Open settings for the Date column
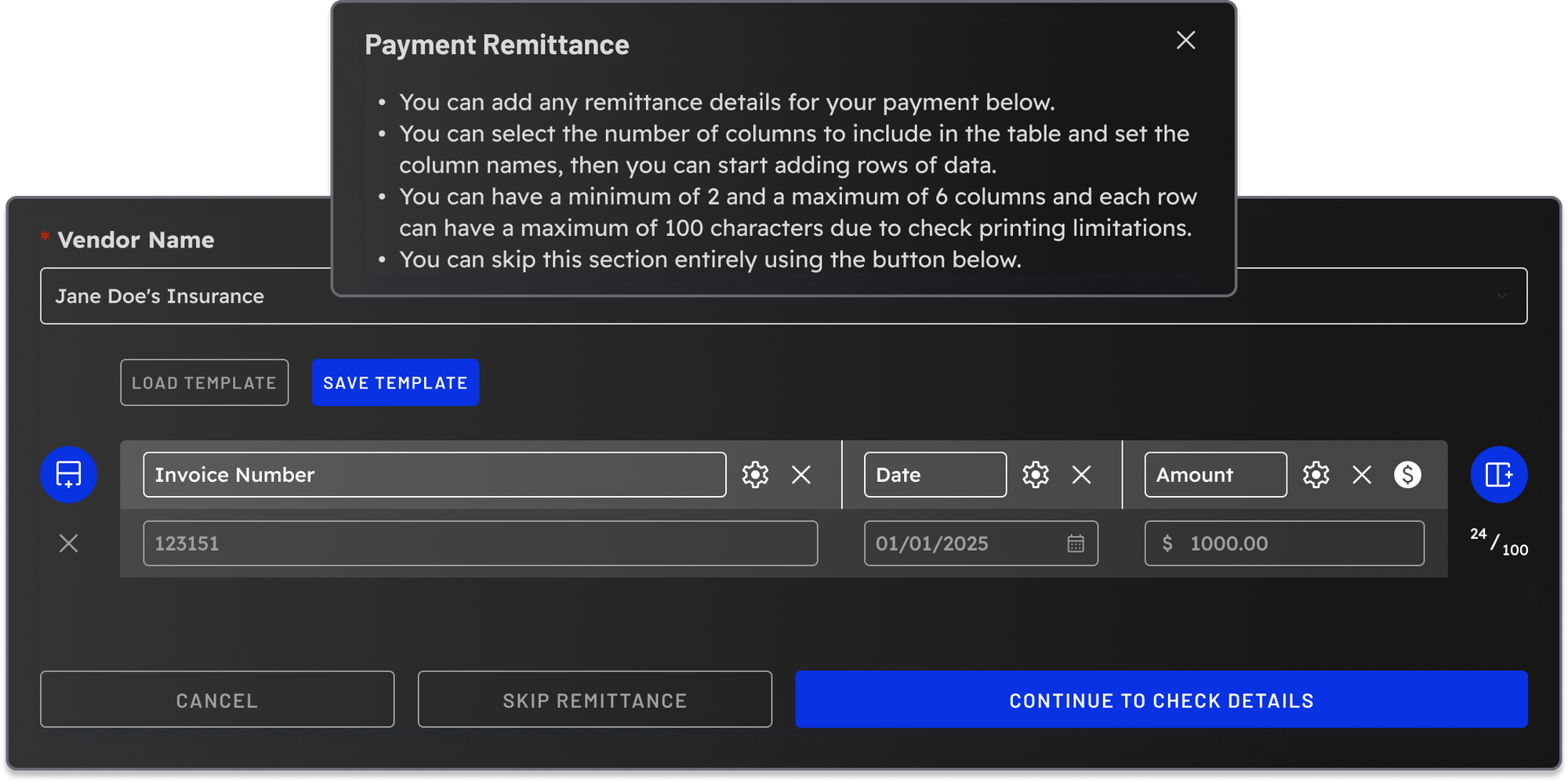 click(1036, 474)
